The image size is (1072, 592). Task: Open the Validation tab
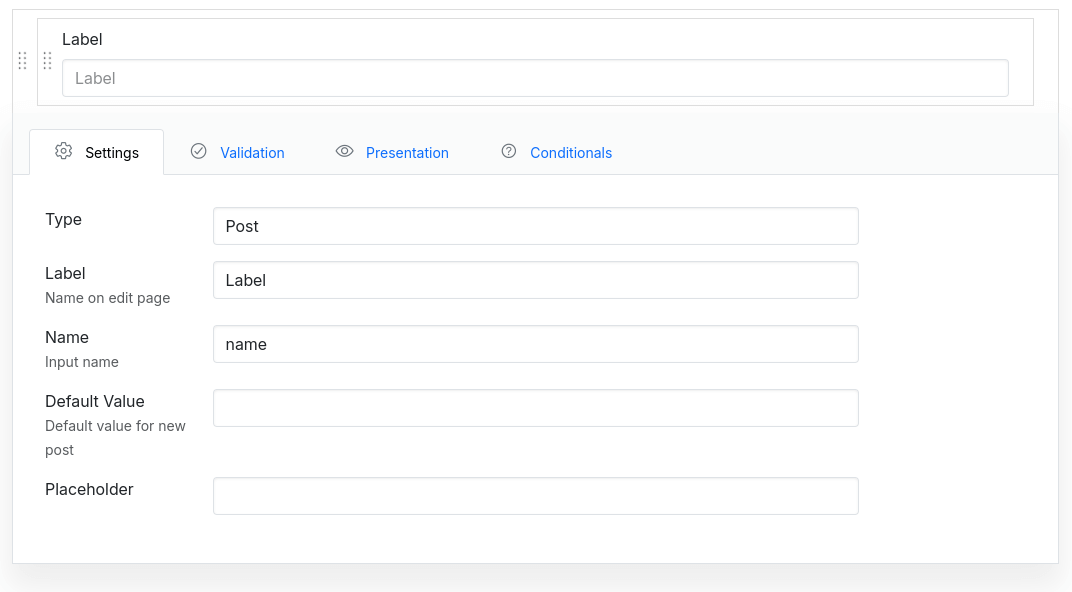click(252, 153)
